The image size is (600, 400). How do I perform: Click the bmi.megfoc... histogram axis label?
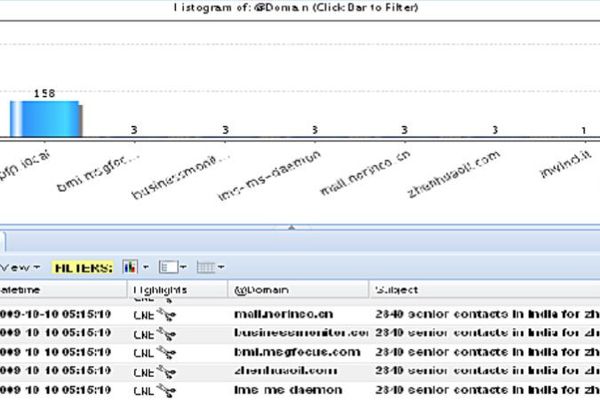point(98,172)
